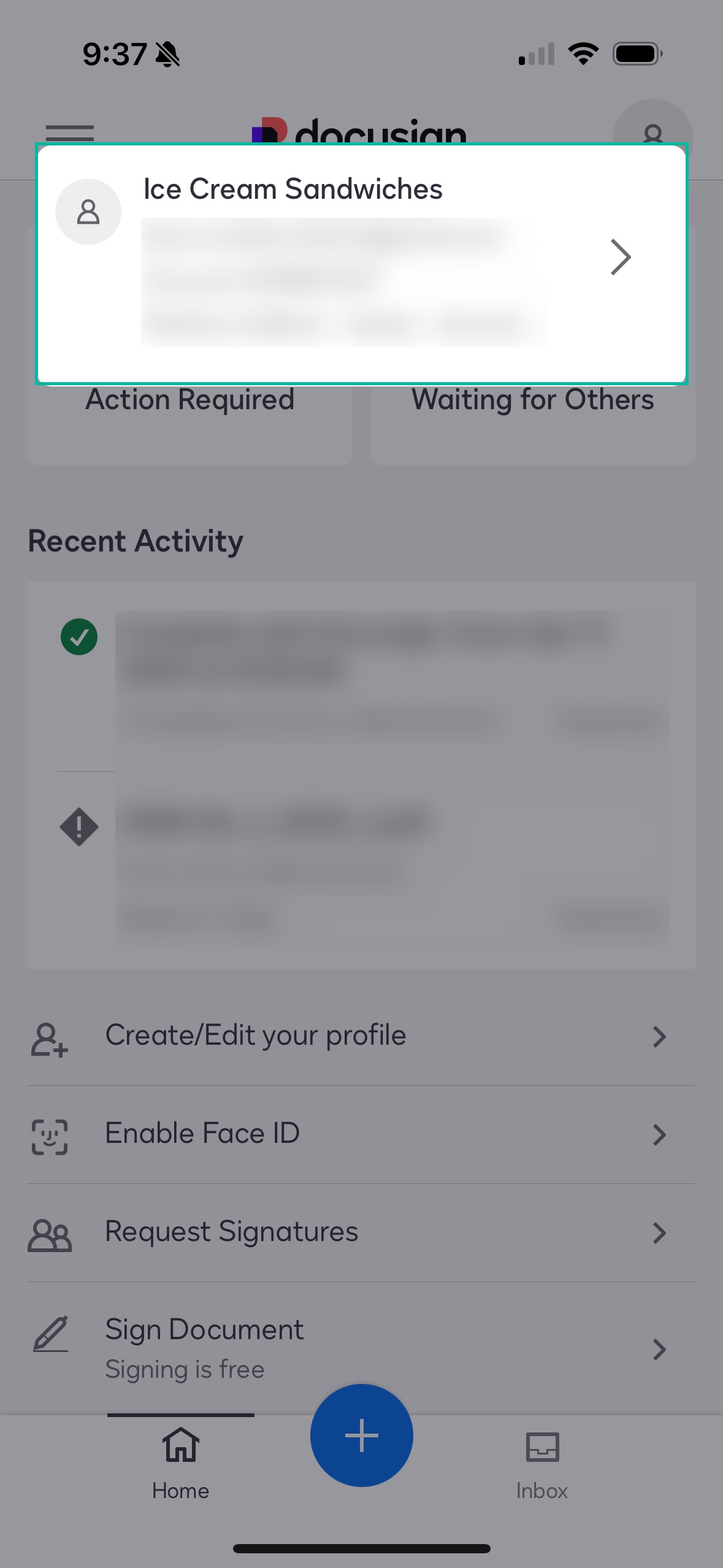Open the hamburger menu icon
This screenshot has height=1568, width=723.
[x=69, y=132]
